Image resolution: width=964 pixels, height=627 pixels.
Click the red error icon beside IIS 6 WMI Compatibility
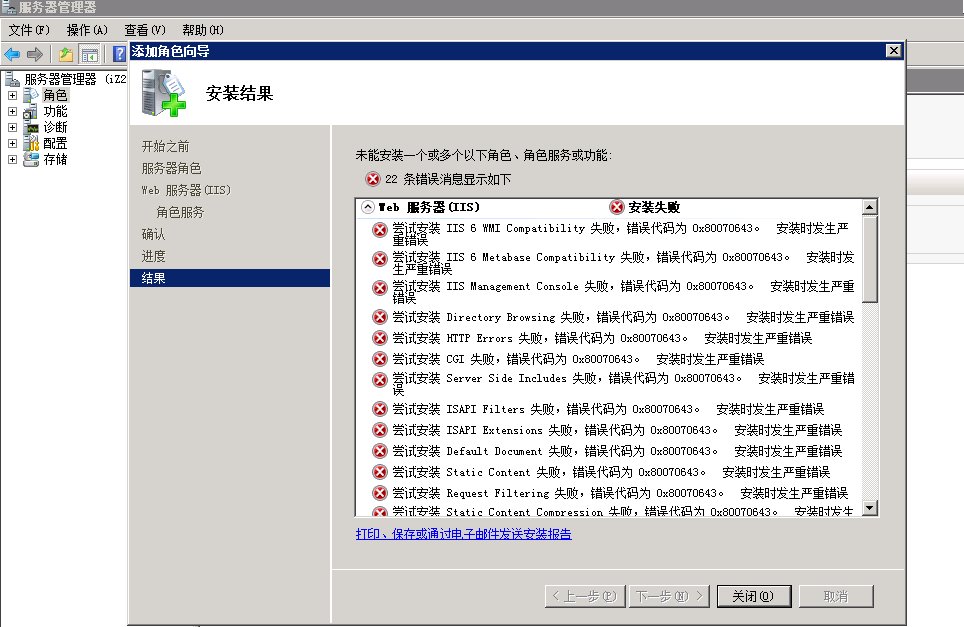379,229
